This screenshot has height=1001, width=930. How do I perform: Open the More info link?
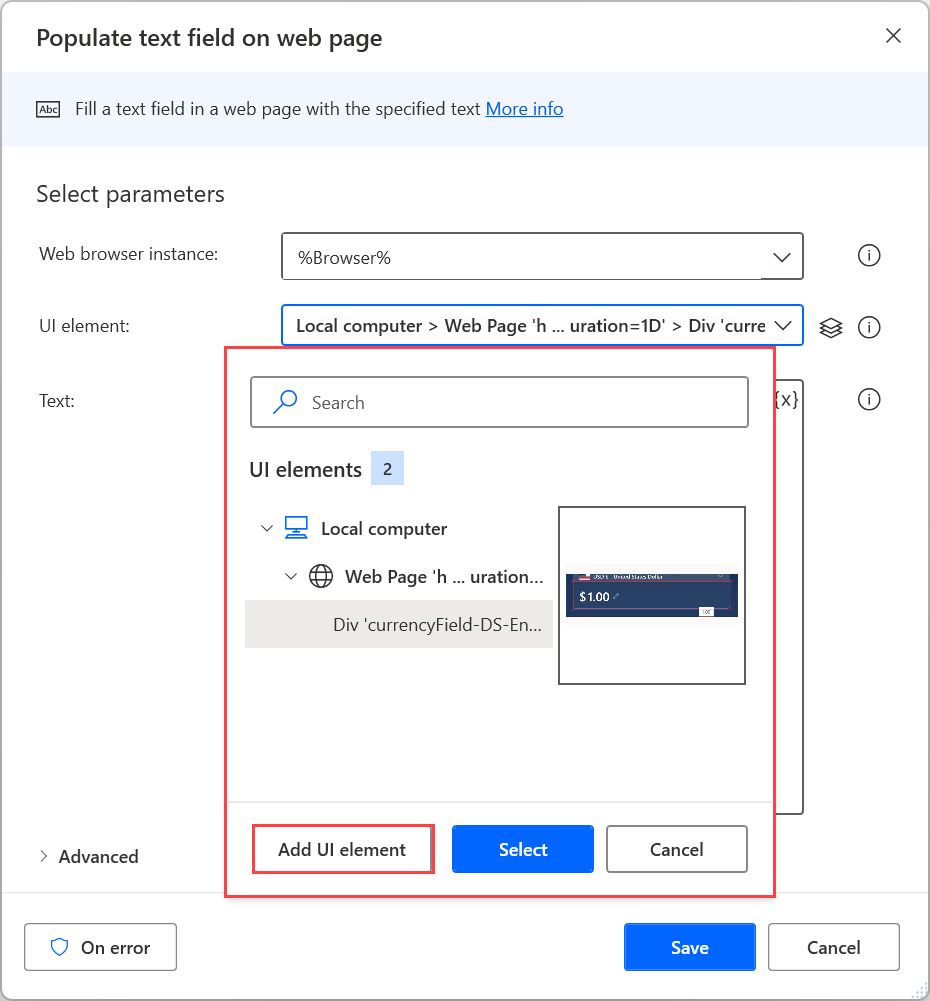coord(524,109)
